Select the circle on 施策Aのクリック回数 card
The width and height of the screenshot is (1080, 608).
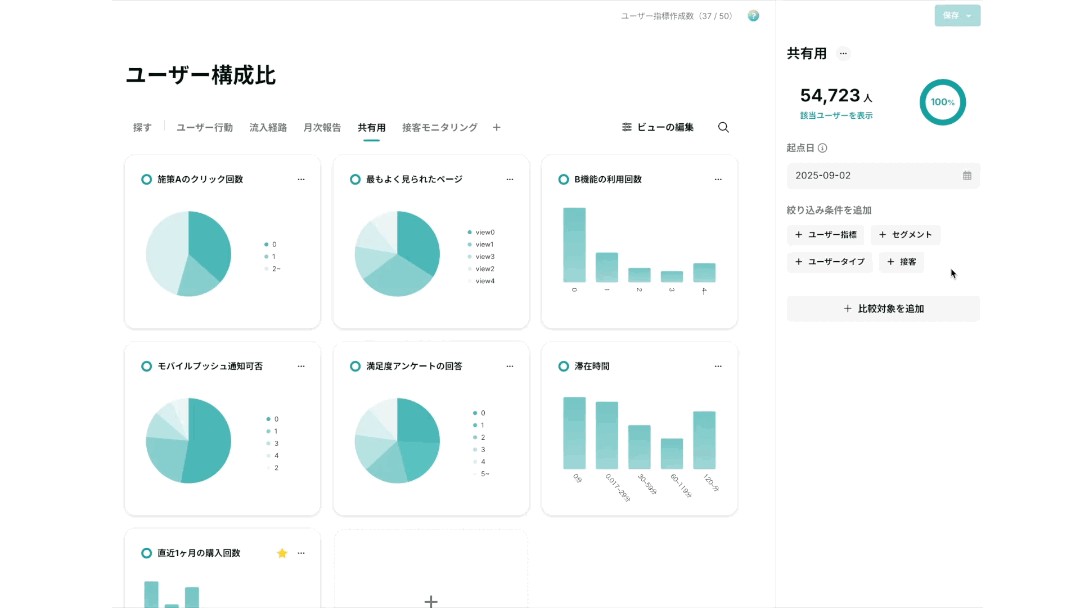point(146,179)
